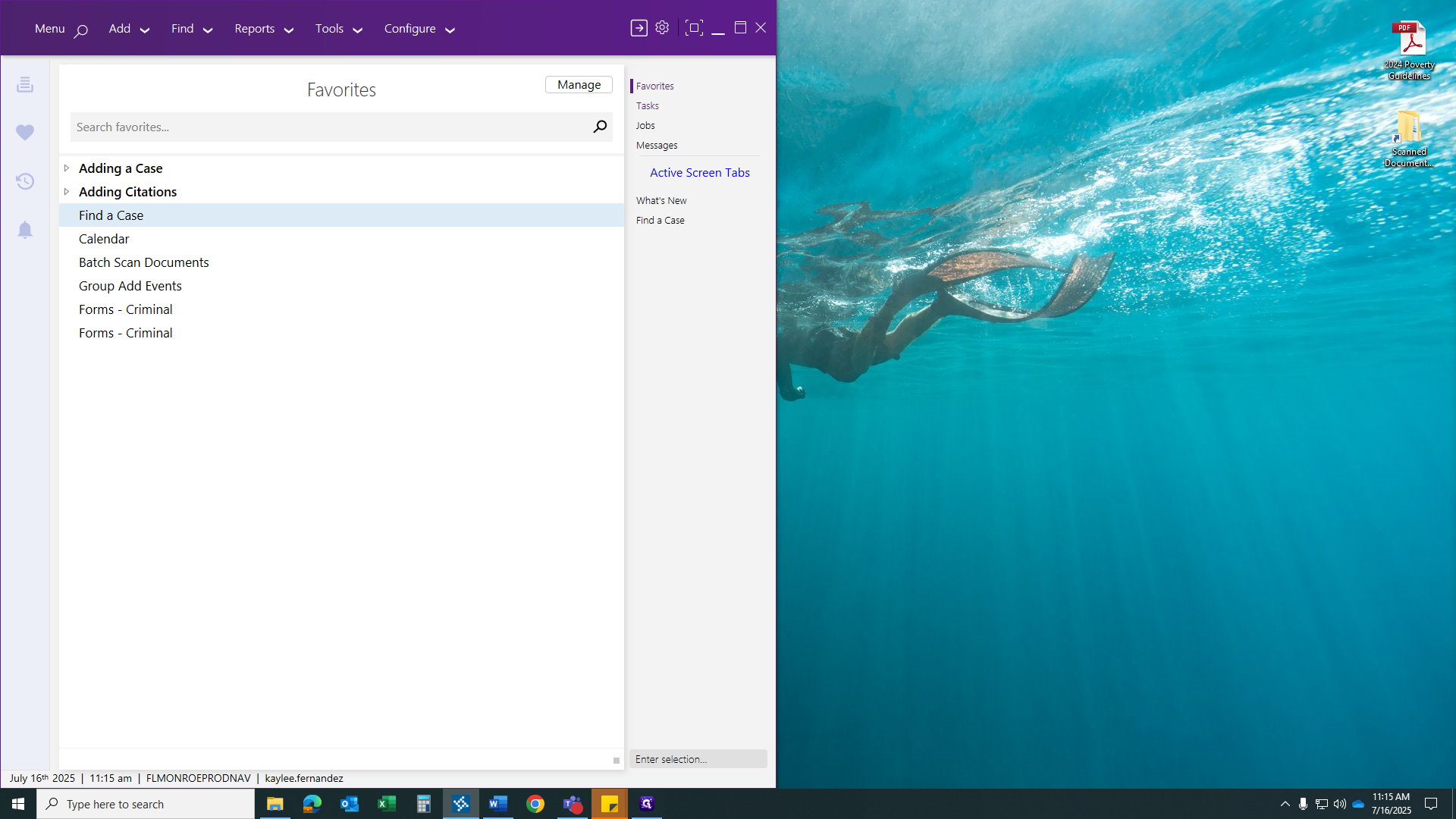Open the settings gear in the title bar

coord(661,27)
